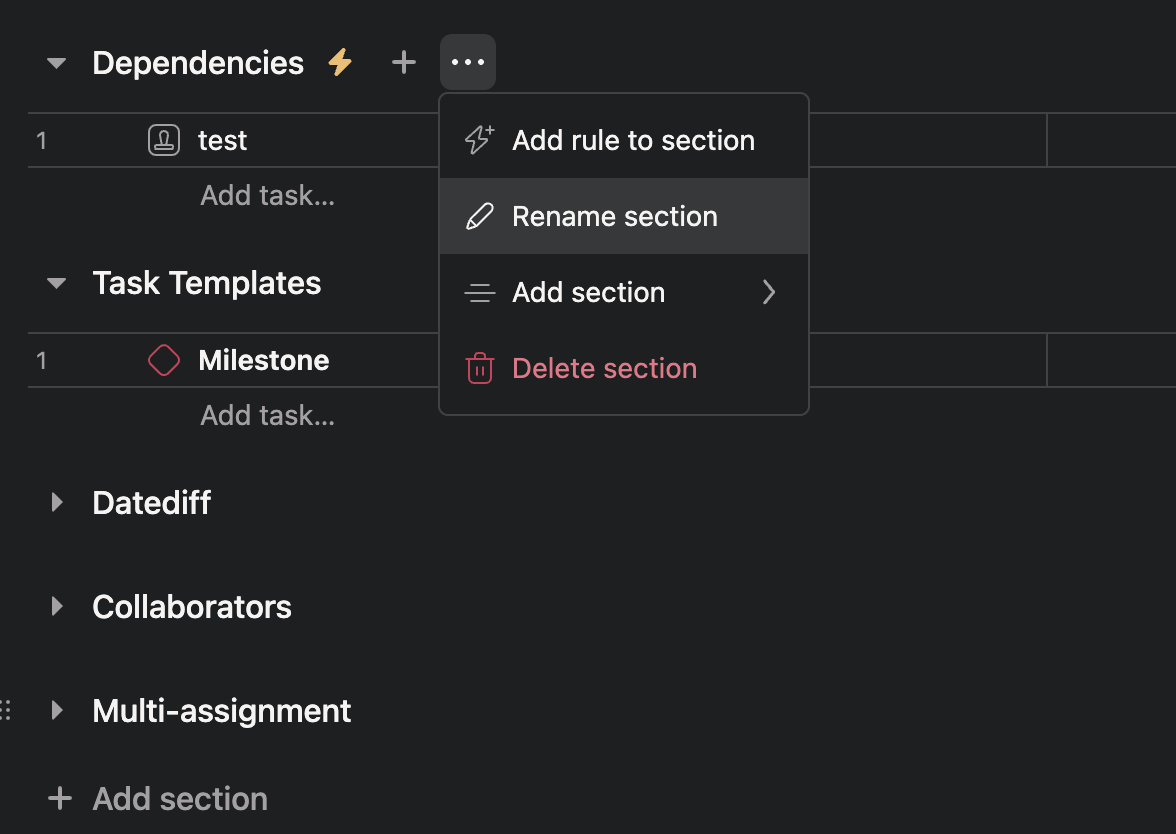Click the pencil icon for Rename section
The width and height of the screenshot is (1176, 834).
480,216
